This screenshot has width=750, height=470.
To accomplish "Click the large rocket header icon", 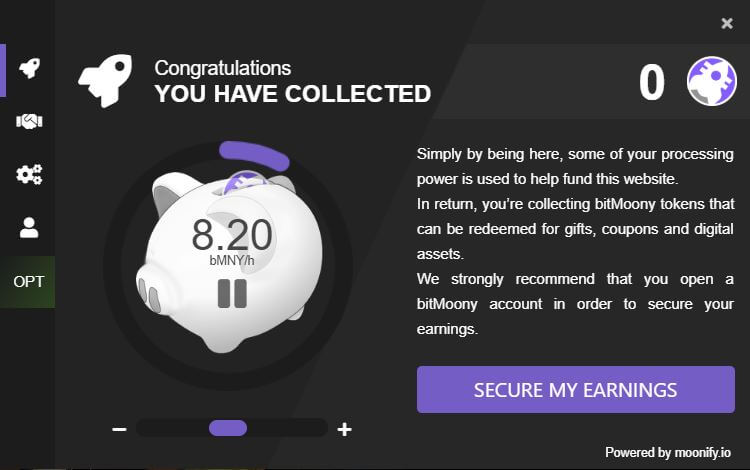I will click(x=105, y=80).
